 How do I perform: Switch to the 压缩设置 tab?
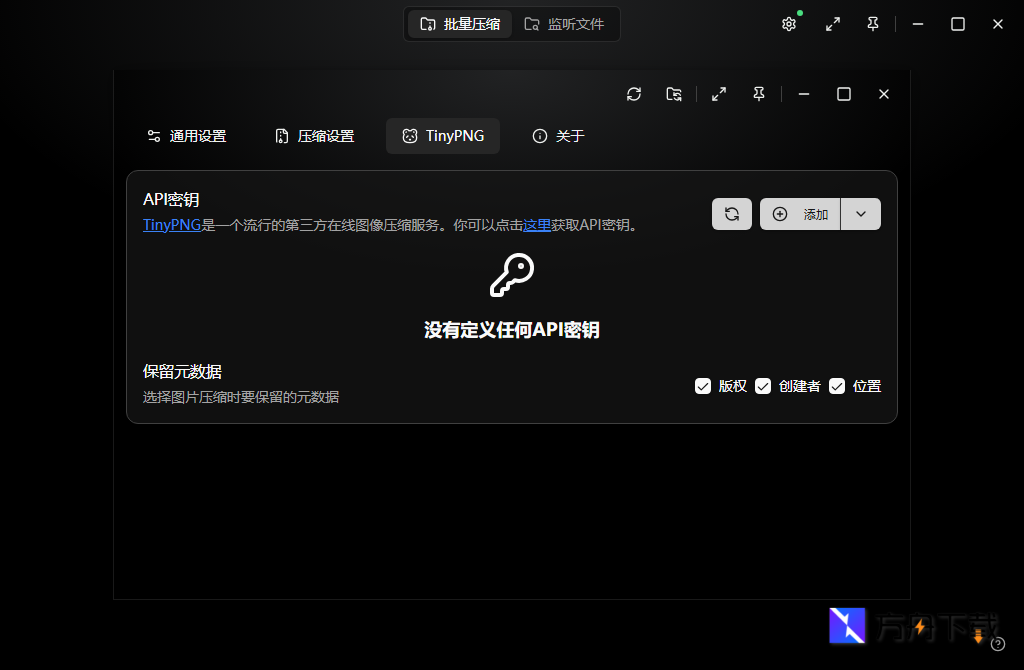(x=314, y=135)
